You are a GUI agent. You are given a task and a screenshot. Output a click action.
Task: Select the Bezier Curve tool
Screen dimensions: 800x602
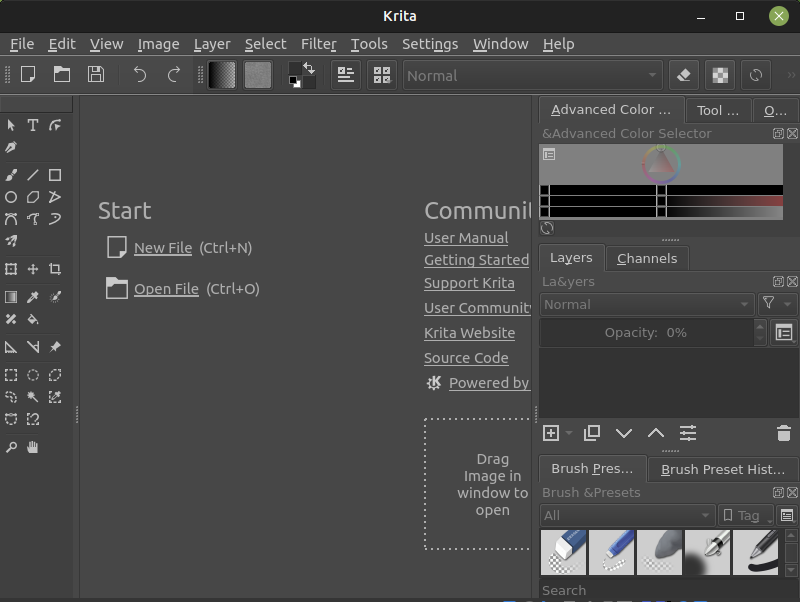[x=11, y=219]
